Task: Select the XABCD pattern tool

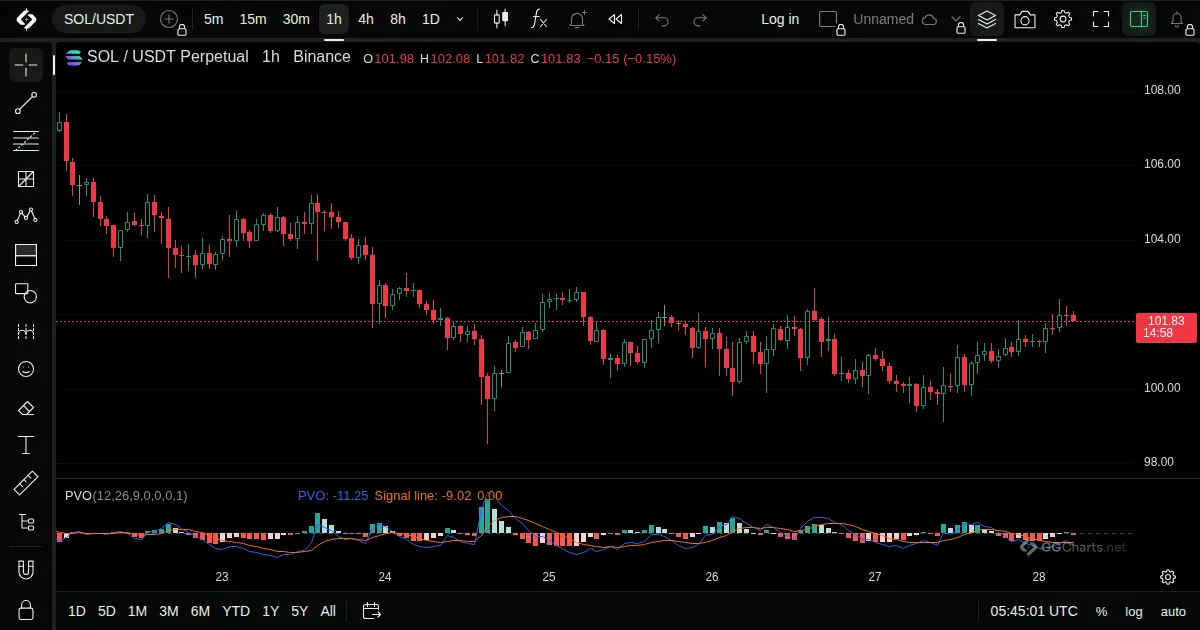Action: (26, 217)
